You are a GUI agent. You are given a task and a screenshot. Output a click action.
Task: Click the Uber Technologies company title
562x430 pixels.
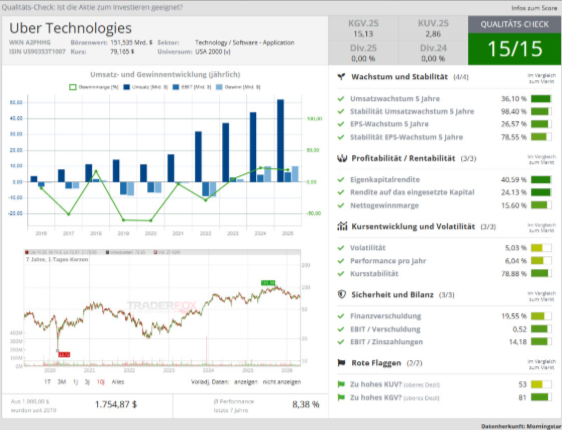tap(70, 28)
